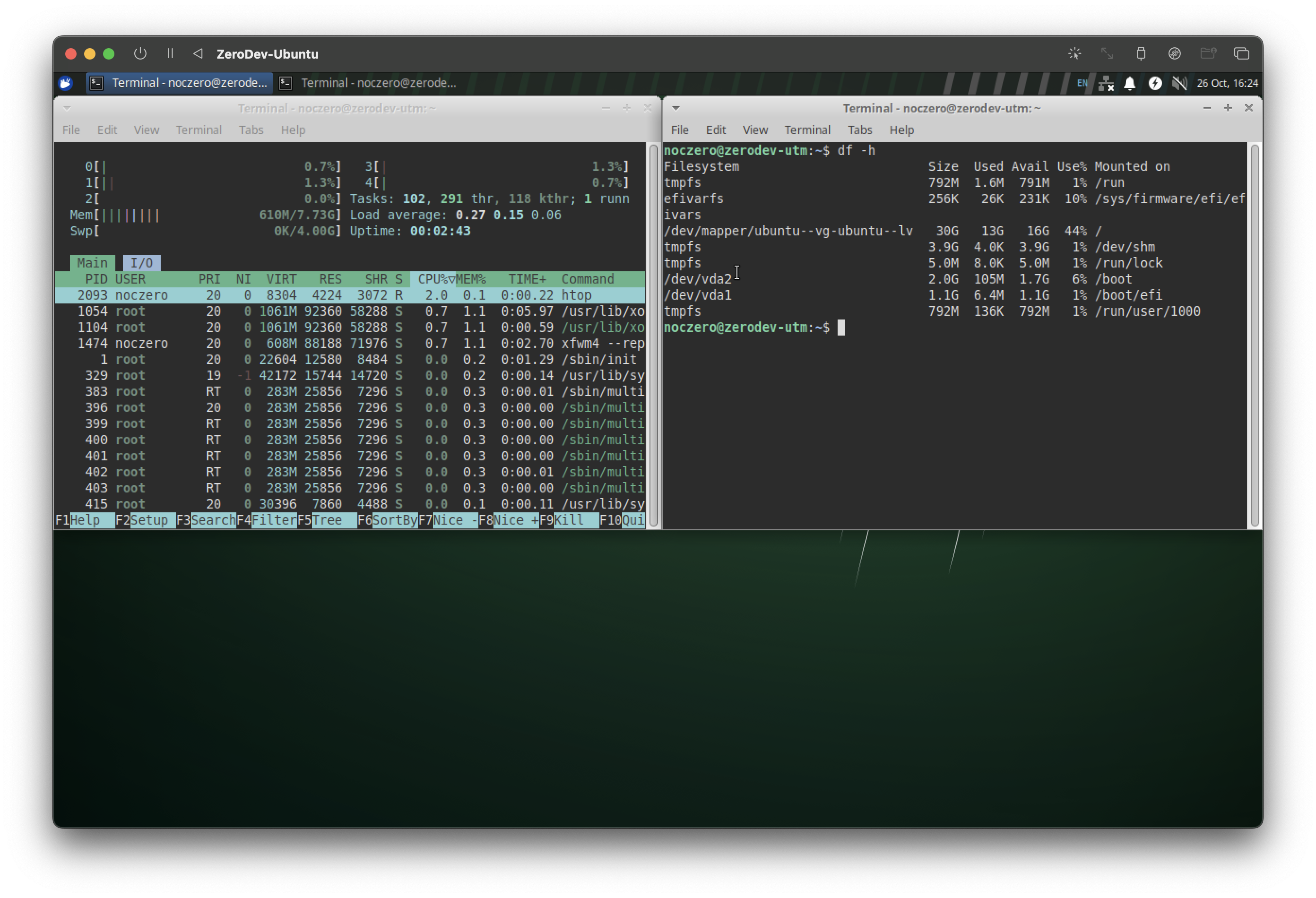Switch keyboard layout EN indicator
1316x898 pixels.
click(x=1082, y=83)
